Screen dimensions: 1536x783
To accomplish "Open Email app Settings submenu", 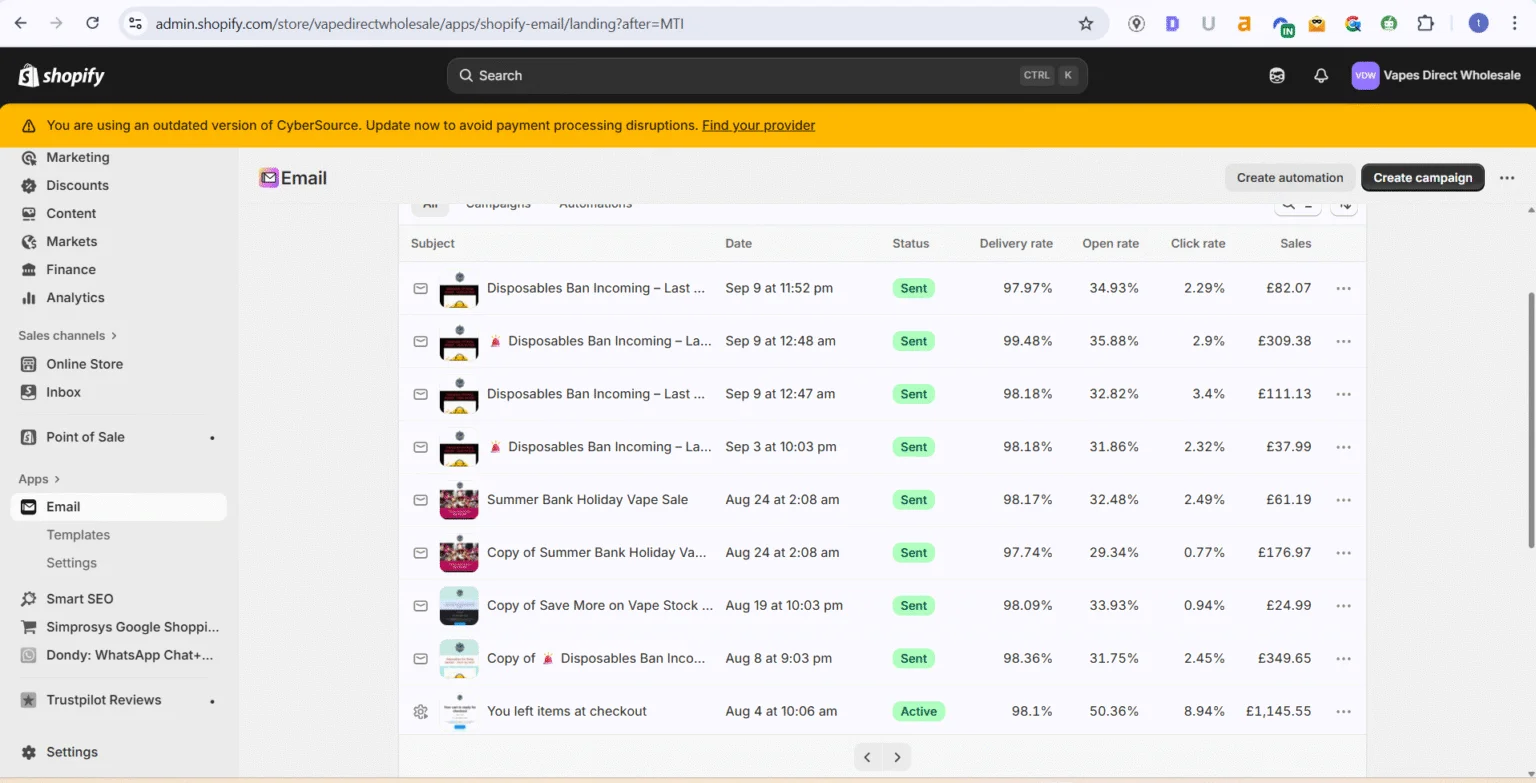I will tap(72, 563).
